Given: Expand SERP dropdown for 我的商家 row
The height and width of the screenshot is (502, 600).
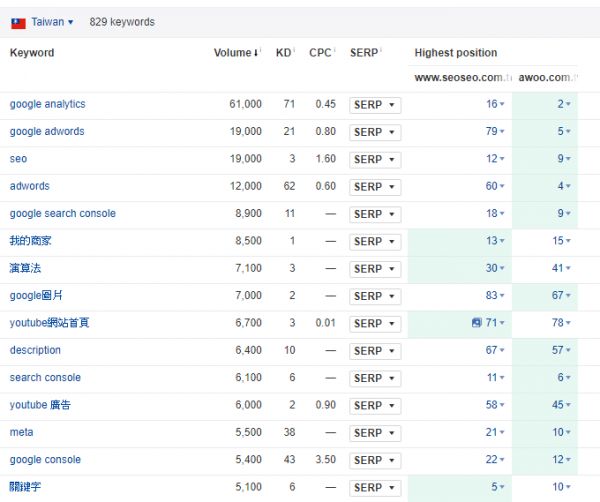Looking at the screenshot, I should click(375, 241).
